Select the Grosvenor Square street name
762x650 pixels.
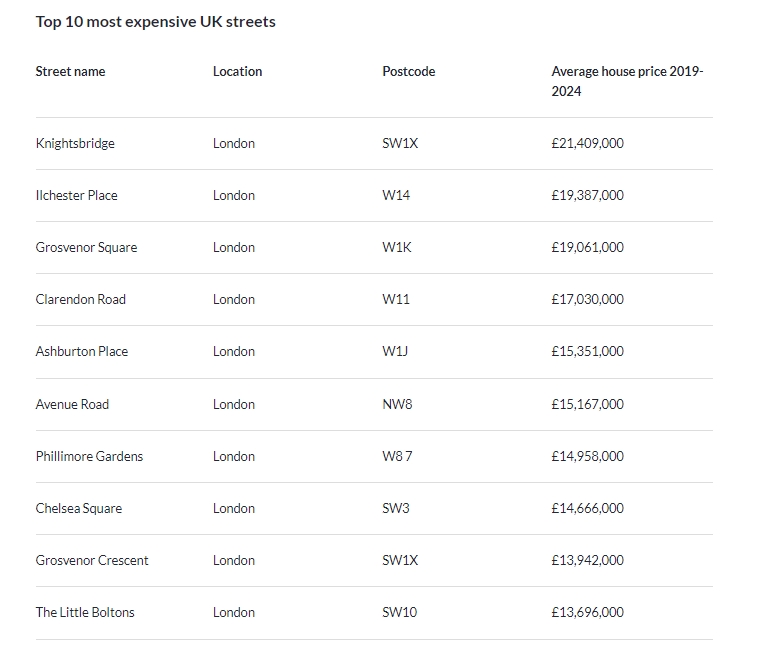[86, 247]
